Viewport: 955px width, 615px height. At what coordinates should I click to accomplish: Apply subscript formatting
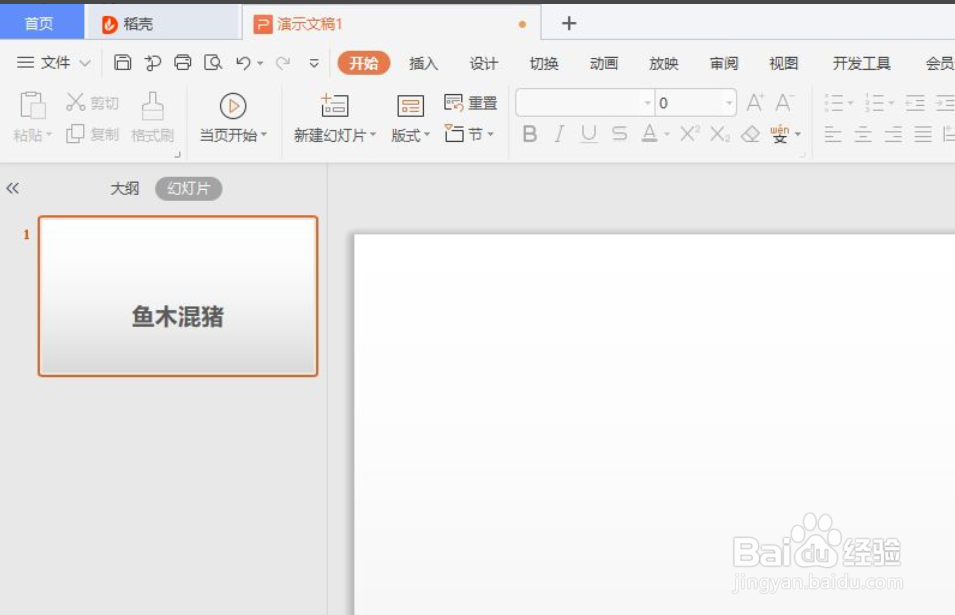click(x=719, y=135)
